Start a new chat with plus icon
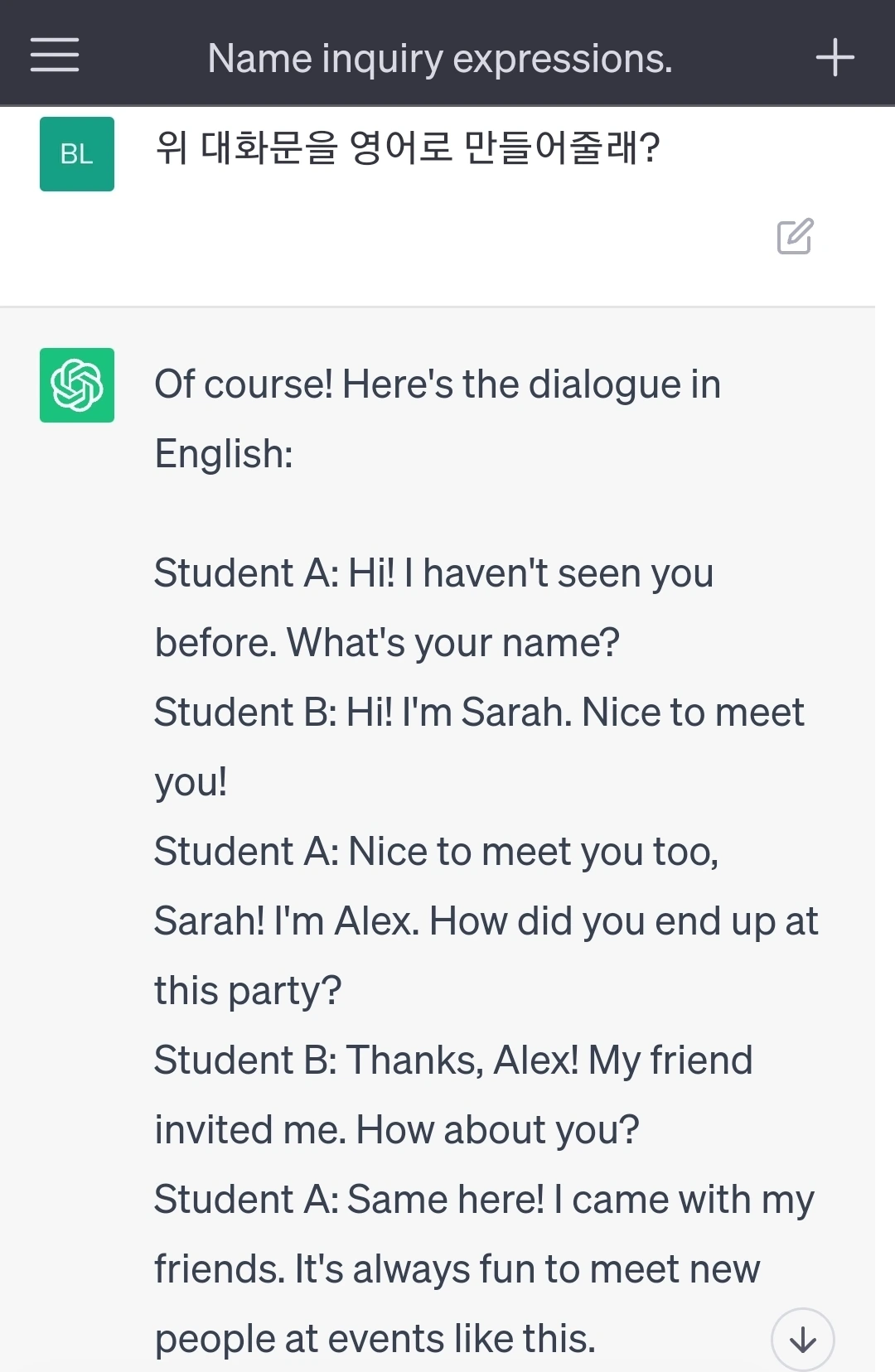Image resolution: width=895 pixels, height=1372 pixels. tap(835, 57)
